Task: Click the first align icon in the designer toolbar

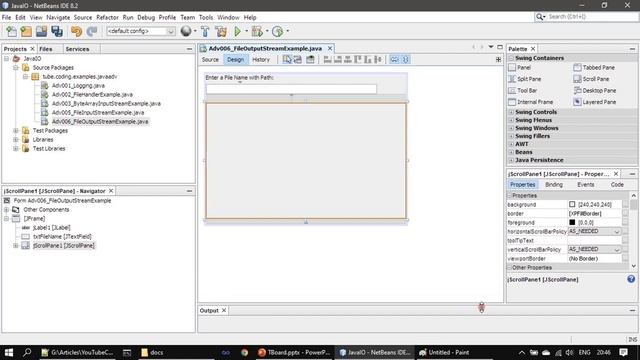Action: (327, 60)
